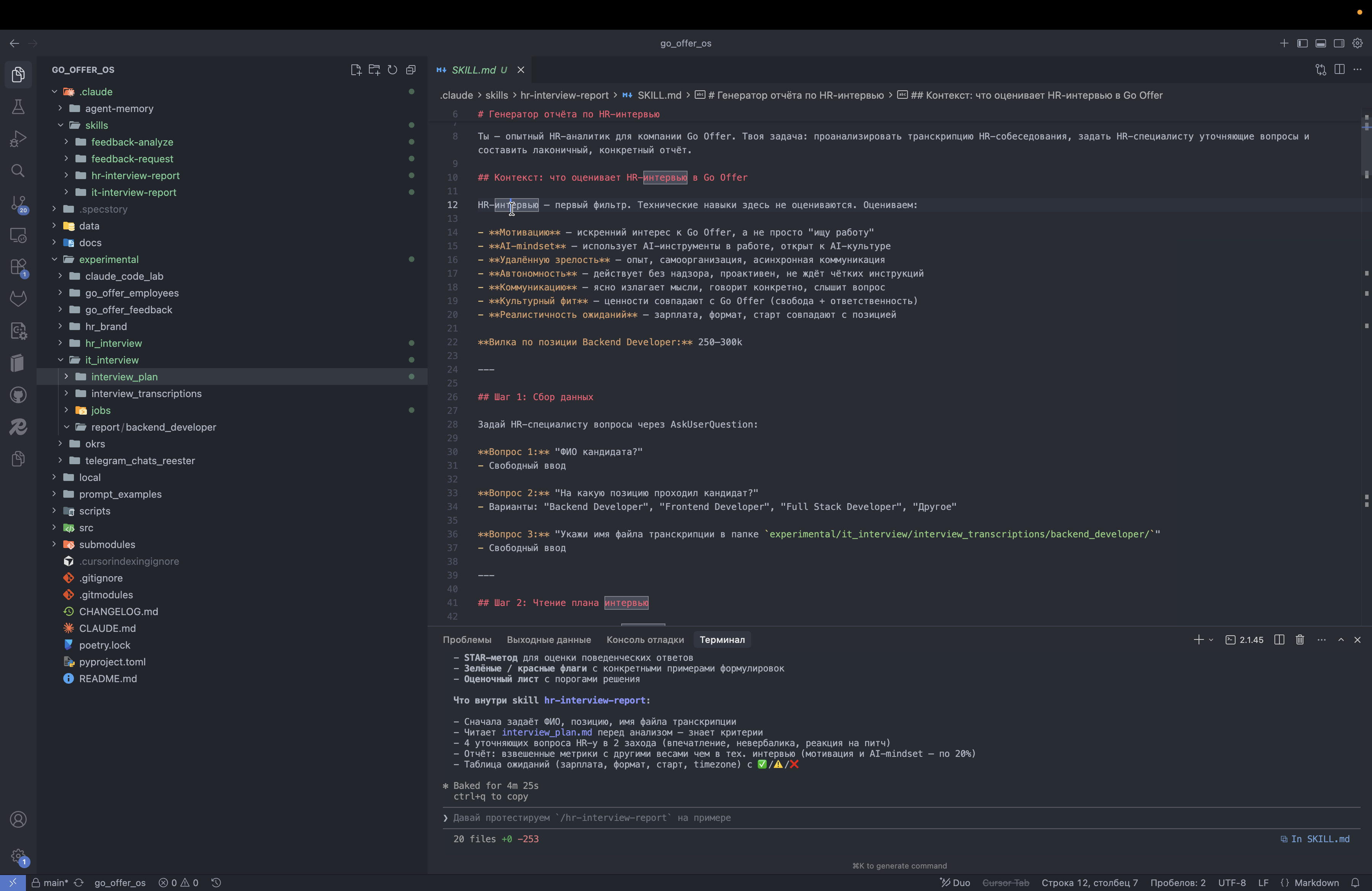Click New File icon in explorer header

pyautogui.click(x=356, y=70)
